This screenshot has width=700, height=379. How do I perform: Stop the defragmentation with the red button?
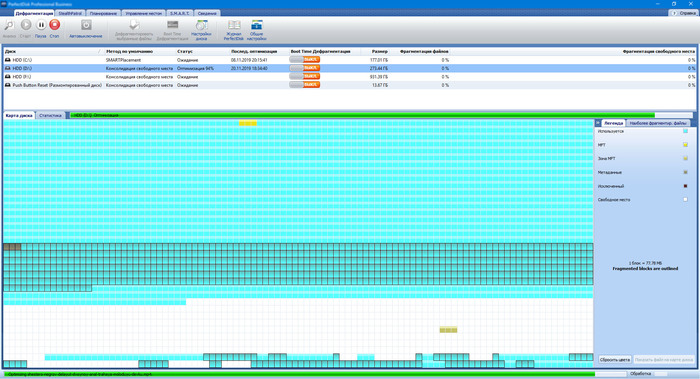(x=54, y=25)
